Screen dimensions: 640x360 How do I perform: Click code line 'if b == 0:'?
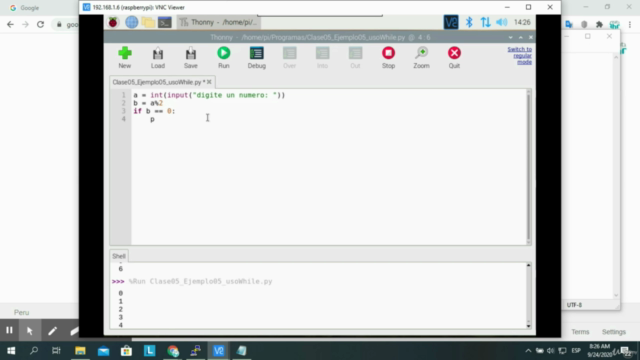[x=154, y=111]
